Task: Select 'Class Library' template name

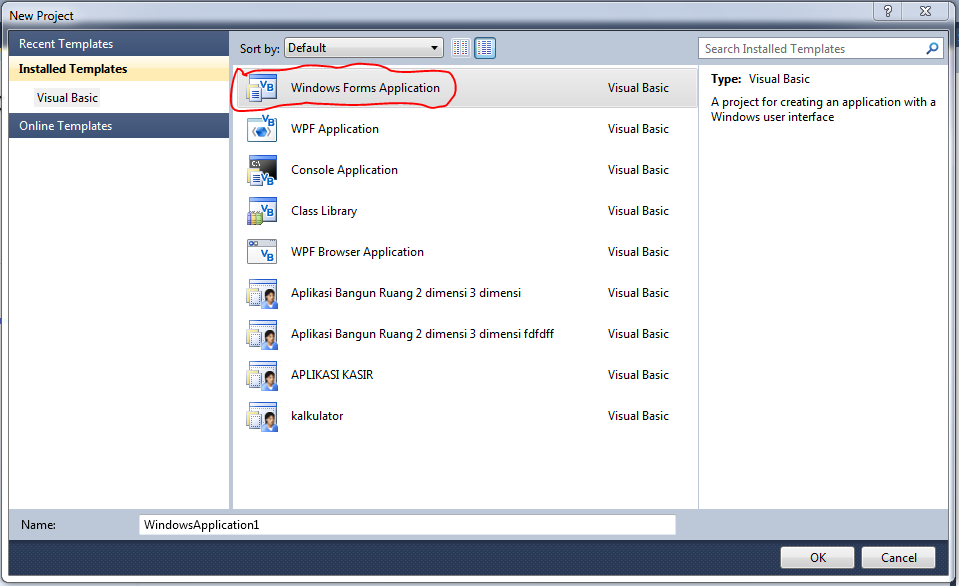Action: point(324,211)
